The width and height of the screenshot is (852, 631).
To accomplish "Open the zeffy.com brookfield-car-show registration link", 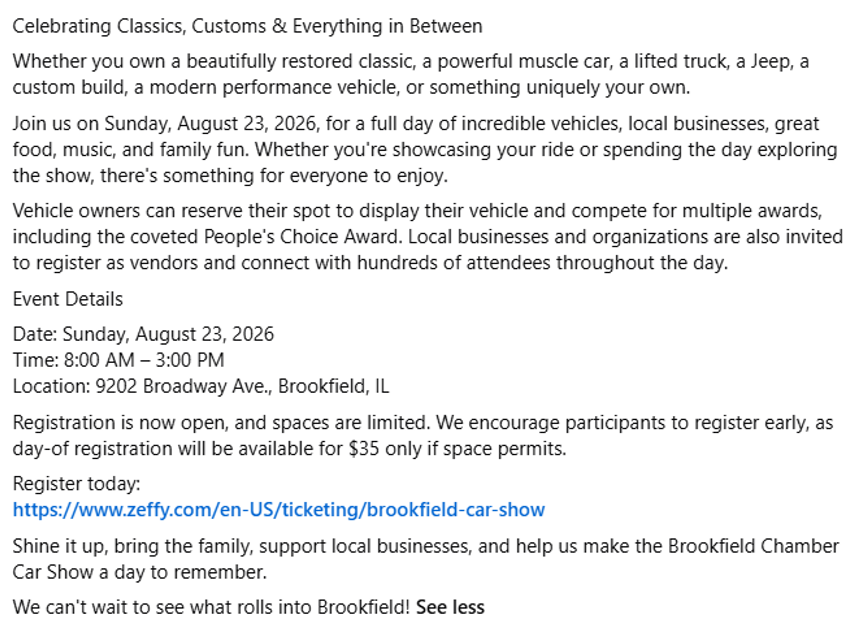I will point(279,510).
